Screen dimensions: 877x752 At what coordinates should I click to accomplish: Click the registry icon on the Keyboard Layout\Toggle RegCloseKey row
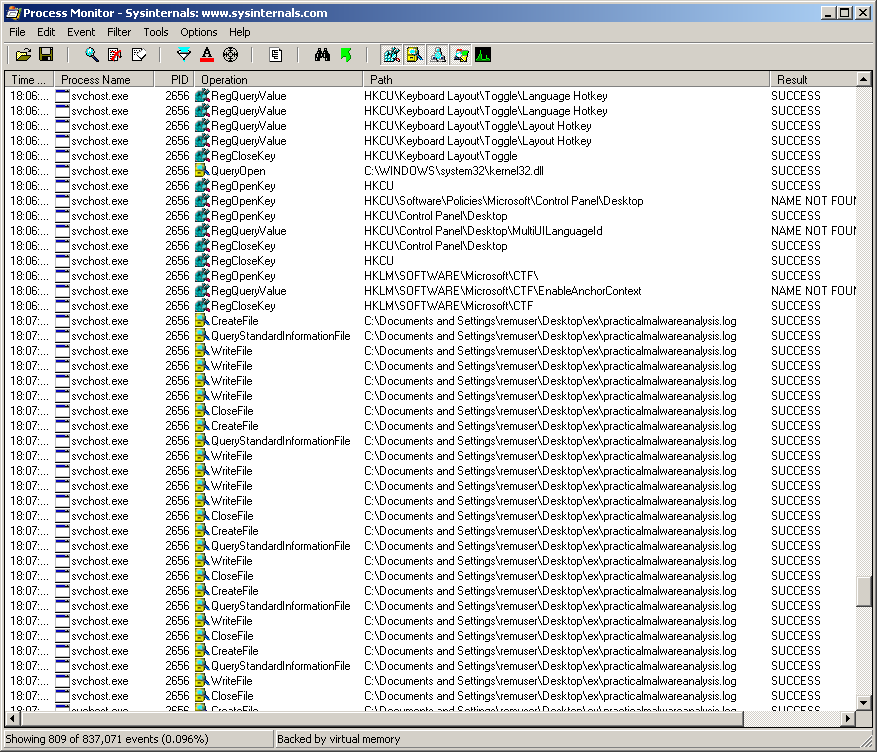click(x=202, y=155)
